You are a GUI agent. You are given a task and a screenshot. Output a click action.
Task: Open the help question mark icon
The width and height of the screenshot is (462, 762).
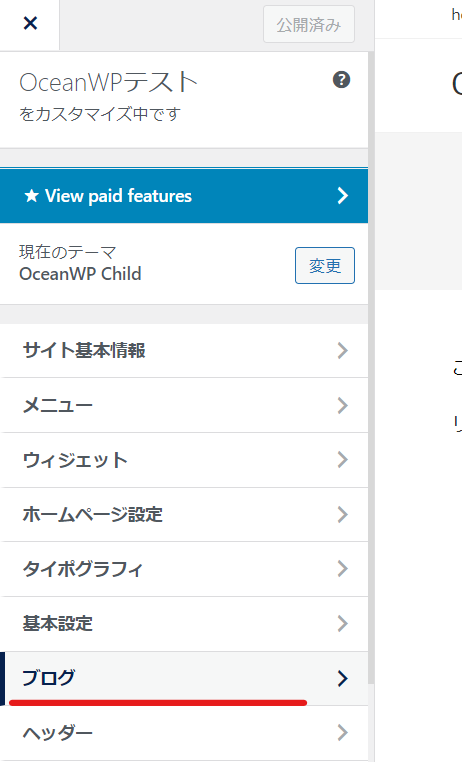(341, 80)
